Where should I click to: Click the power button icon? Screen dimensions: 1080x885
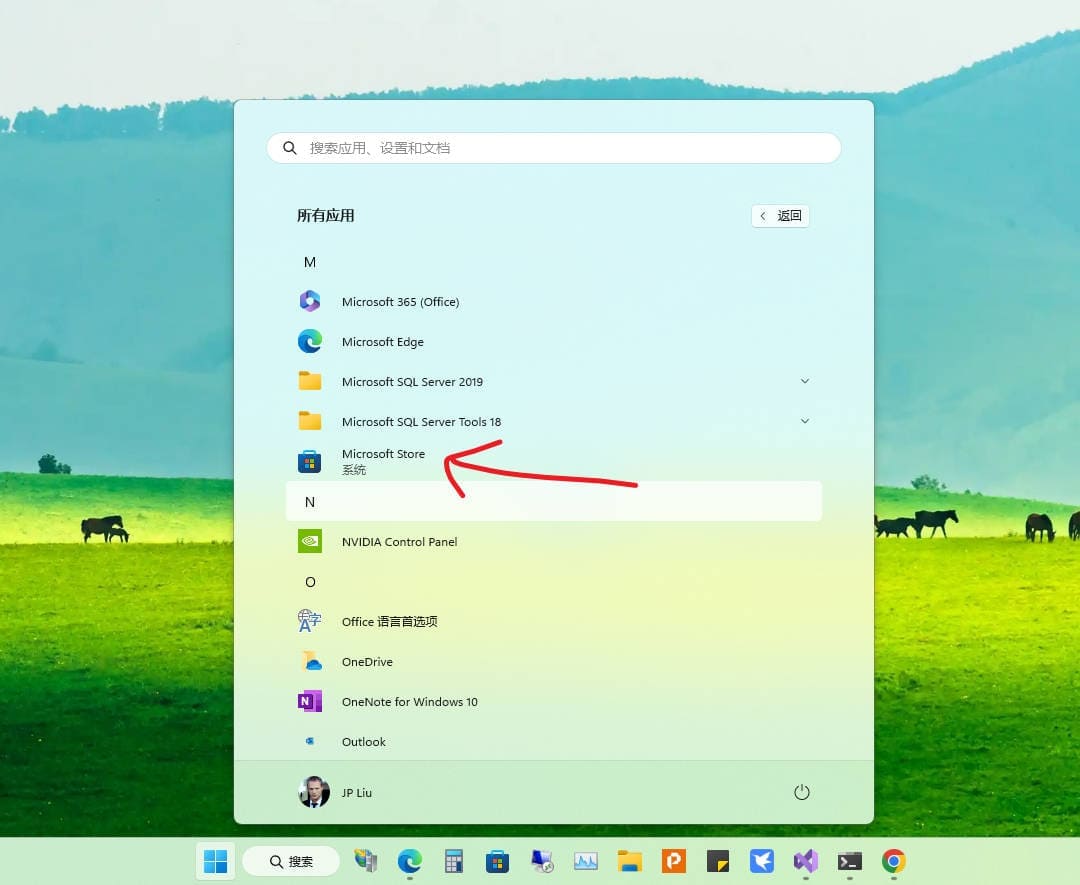(801, 792)
